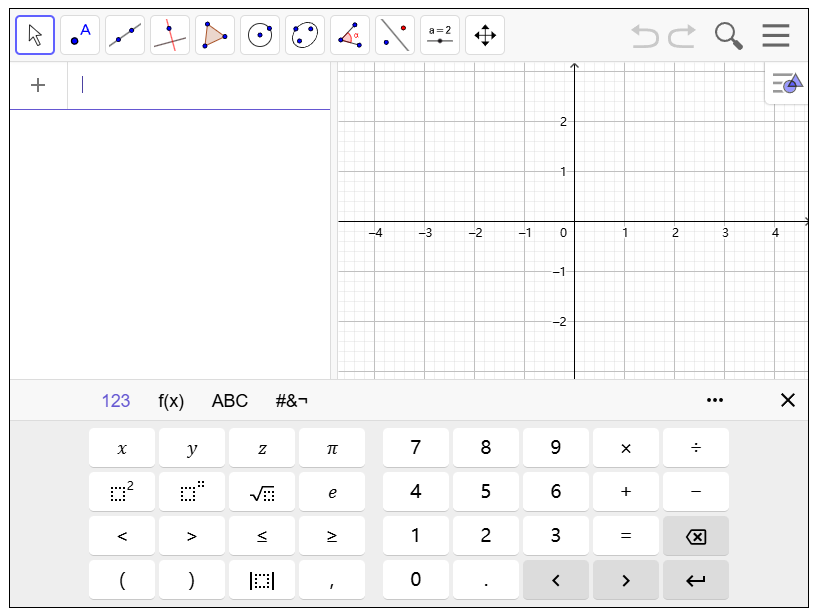Pick the Slider tool
The height and width of the screenshot is (615, 817).
click(x=440, y=35)
